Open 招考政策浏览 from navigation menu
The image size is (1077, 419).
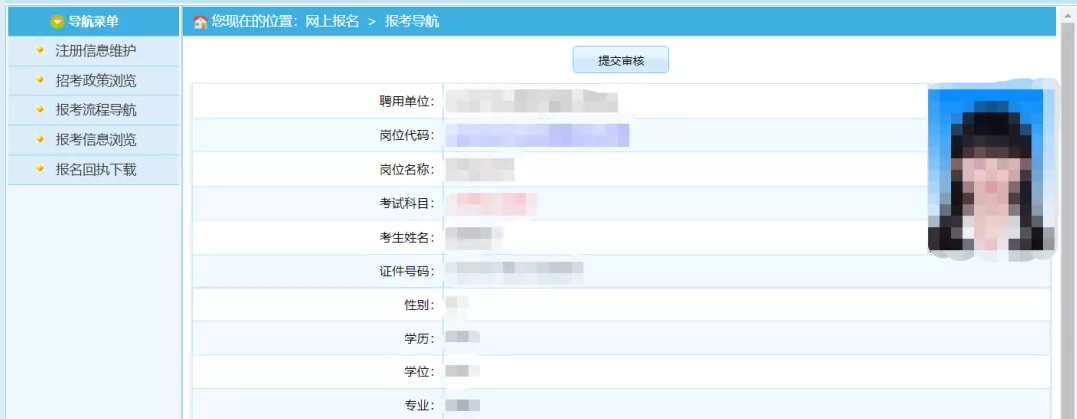(x=96, y=80)
